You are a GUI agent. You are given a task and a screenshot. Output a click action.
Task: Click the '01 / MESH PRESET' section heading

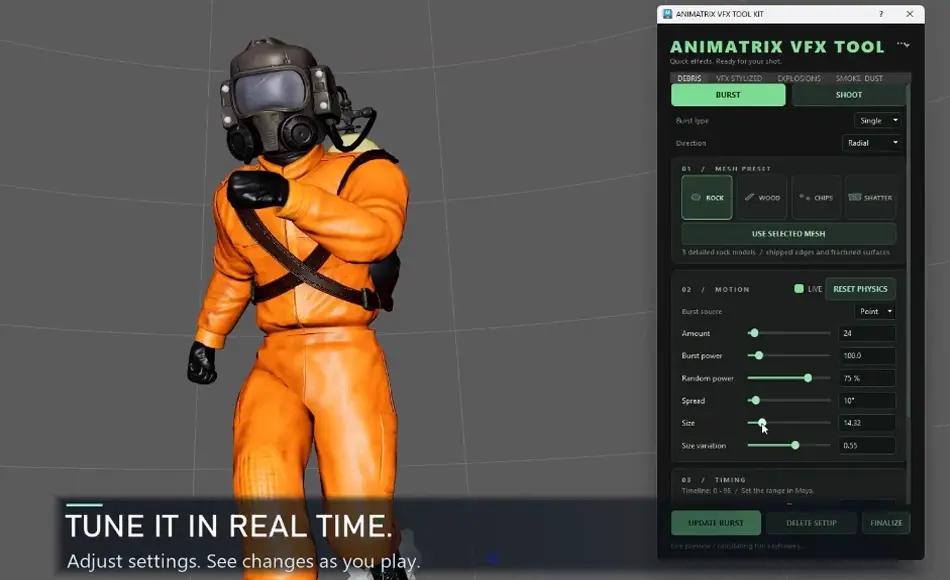[726, 168]
